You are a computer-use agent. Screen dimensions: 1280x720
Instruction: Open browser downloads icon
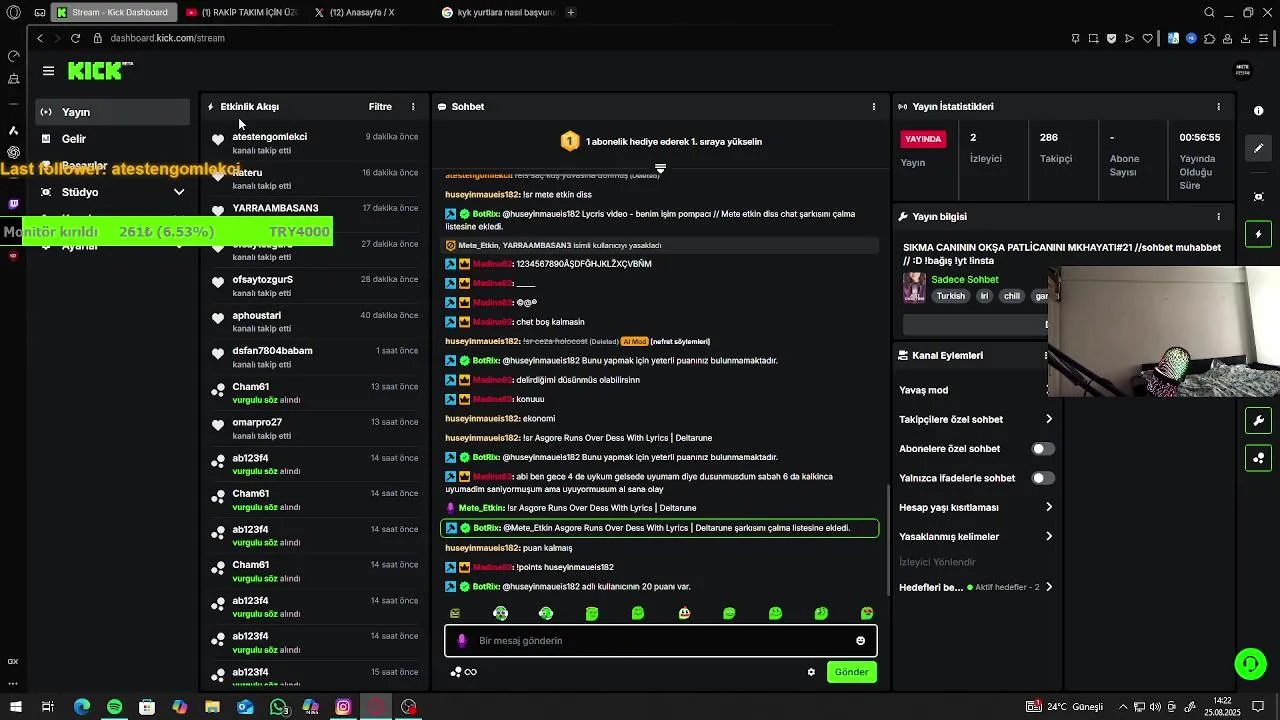(1246, 38)
